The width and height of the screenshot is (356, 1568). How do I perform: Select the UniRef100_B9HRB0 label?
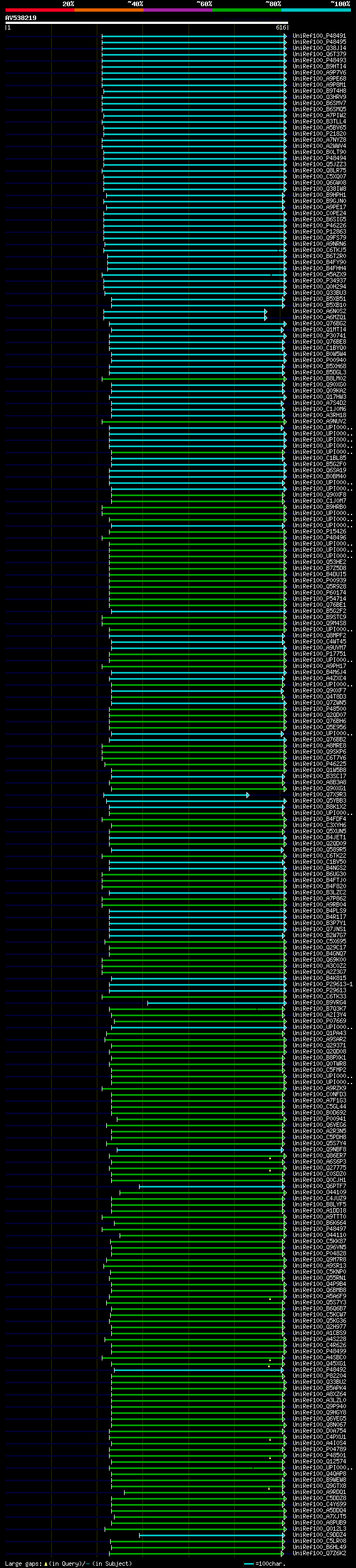pyautogui.click(x=319, y=507)
